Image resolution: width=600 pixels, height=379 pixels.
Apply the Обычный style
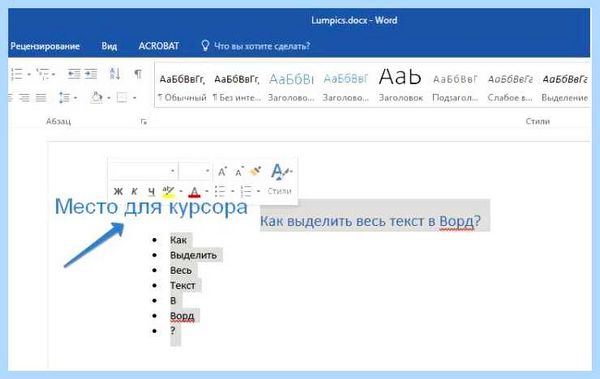point(182,87)
